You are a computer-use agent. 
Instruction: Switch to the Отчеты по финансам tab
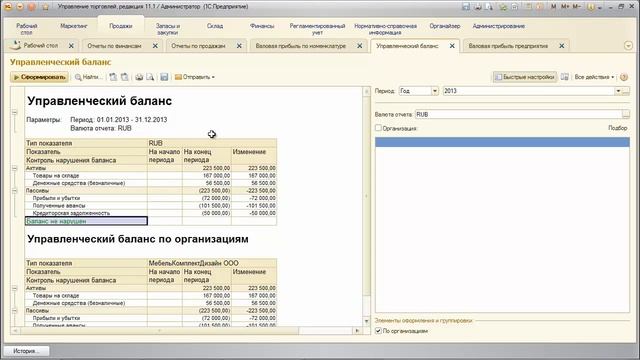[x=114, y=46]
